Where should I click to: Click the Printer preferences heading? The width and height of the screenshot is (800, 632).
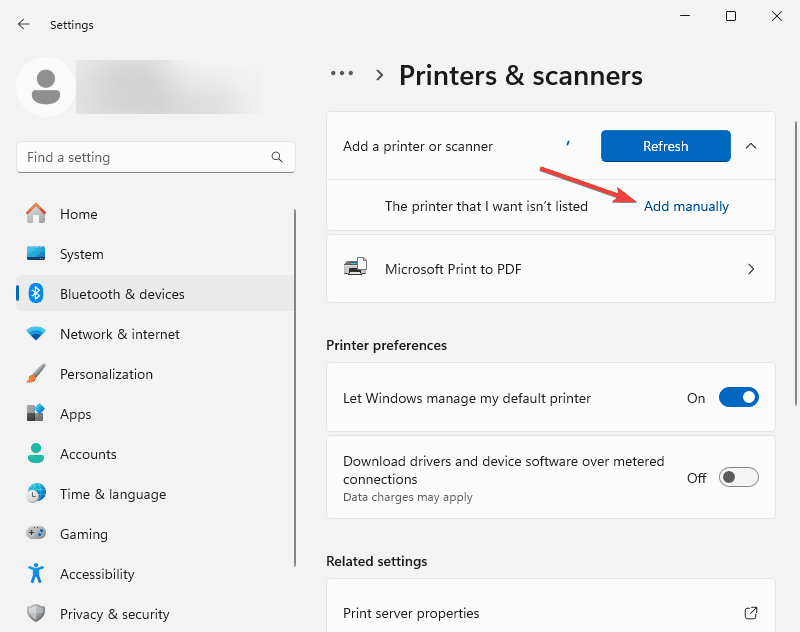pyautogui.click(x=386, y=345)
